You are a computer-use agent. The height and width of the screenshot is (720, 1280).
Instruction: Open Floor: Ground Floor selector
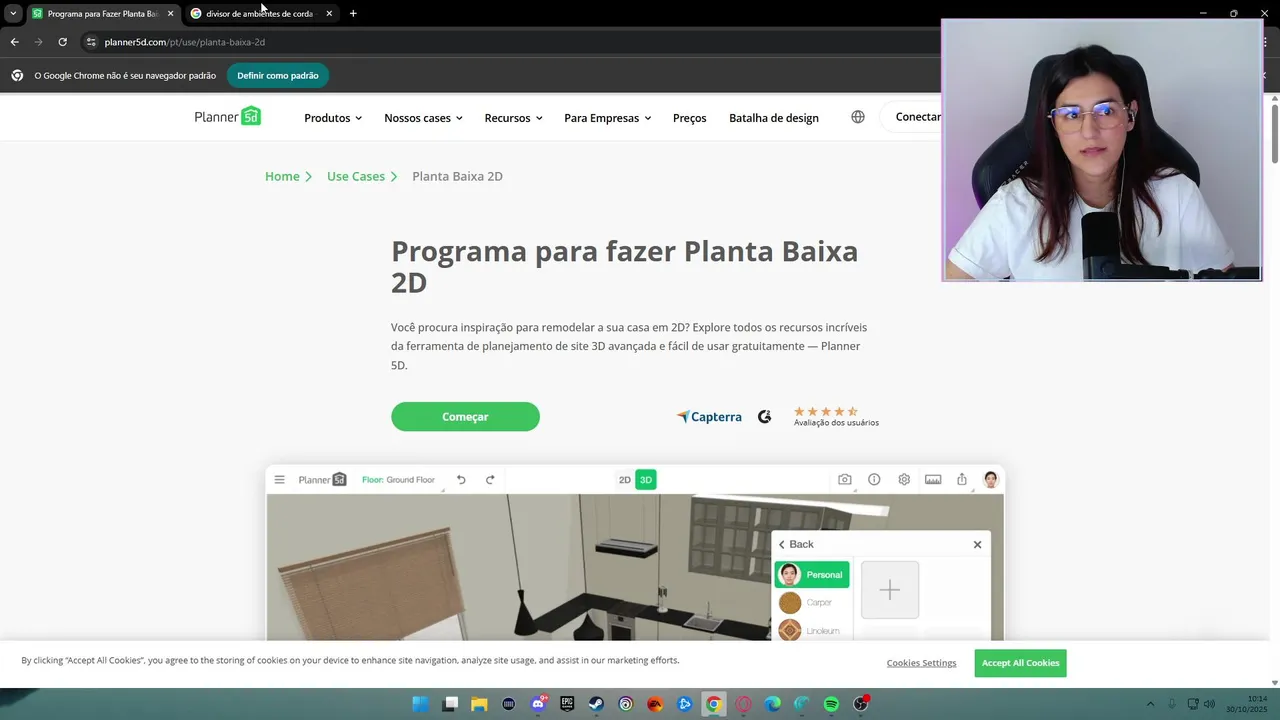[398, 480]
